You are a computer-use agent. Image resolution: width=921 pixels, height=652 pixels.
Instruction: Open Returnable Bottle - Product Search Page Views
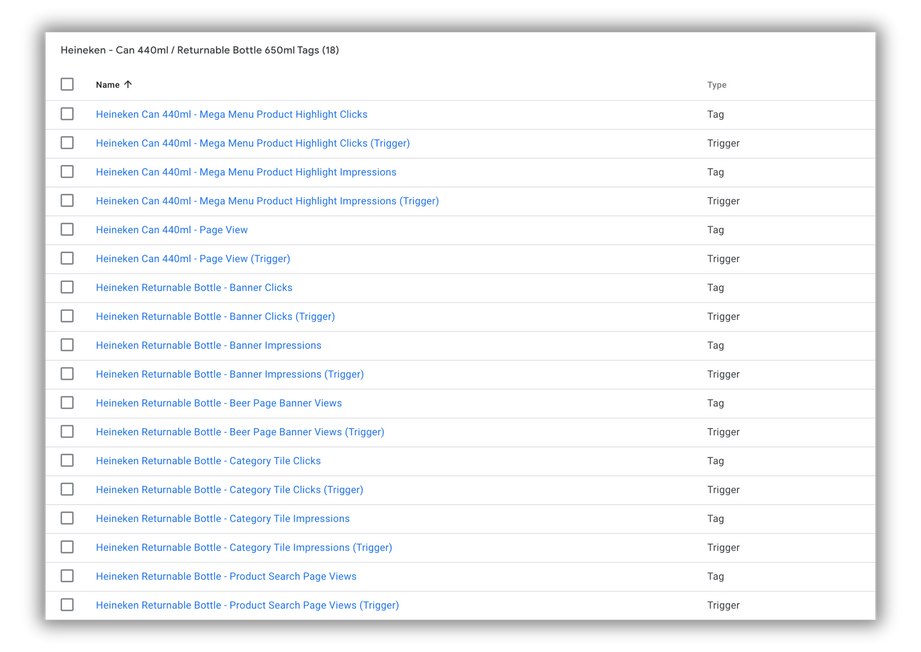tap(226, 576)
